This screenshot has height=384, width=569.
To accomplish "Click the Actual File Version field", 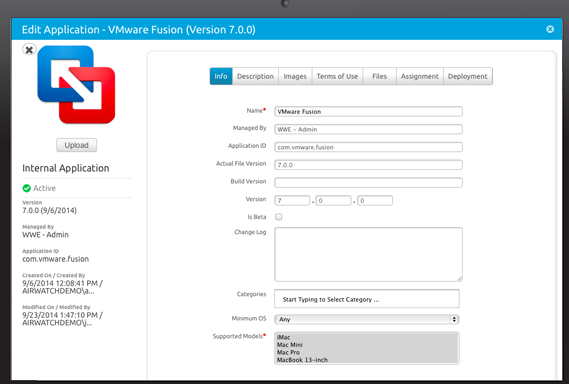I will tap(368, 165).
